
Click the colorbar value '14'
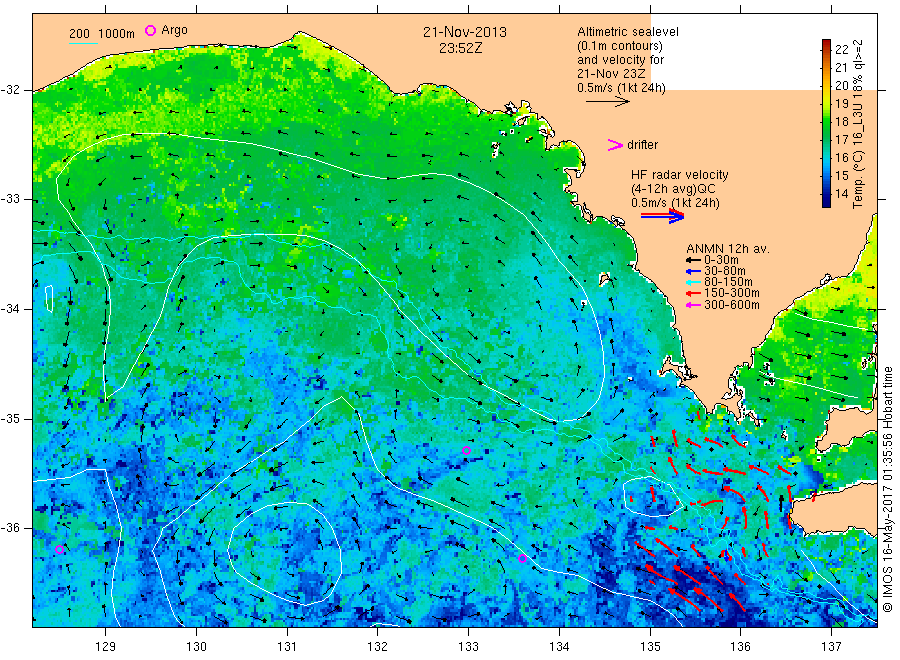[841, 193]
